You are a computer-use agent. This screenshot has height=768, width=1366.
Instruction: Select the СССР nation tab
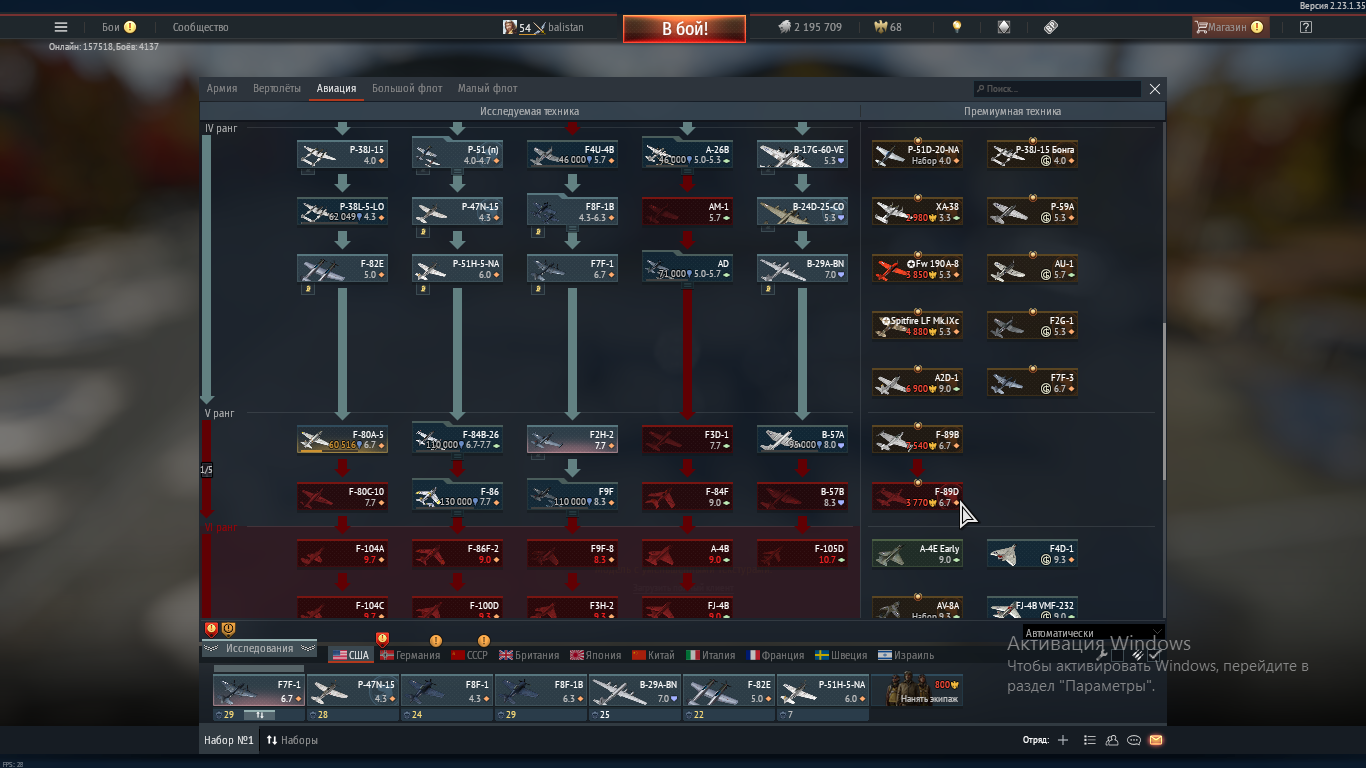point(469,655)
